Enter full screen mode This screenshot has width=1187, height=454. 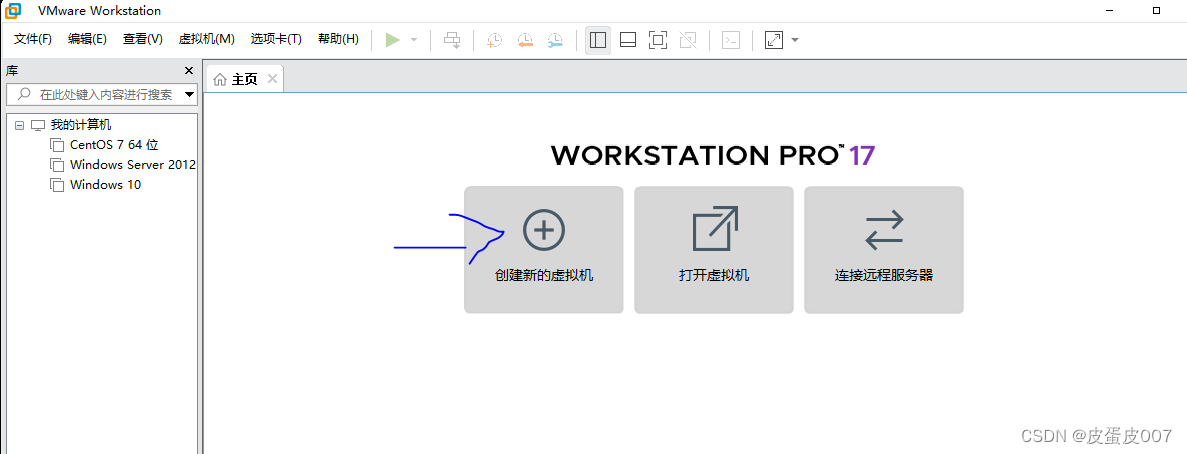coord(658,40)
